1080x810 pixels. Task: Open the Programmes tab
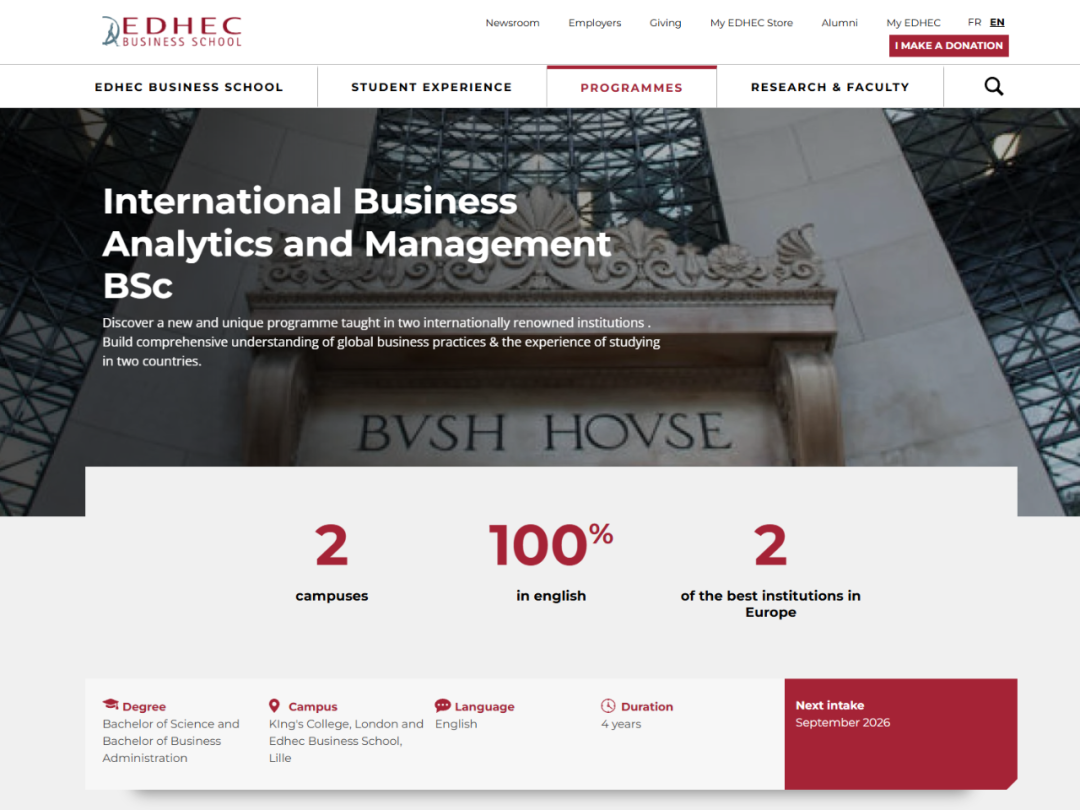(631, 88)
